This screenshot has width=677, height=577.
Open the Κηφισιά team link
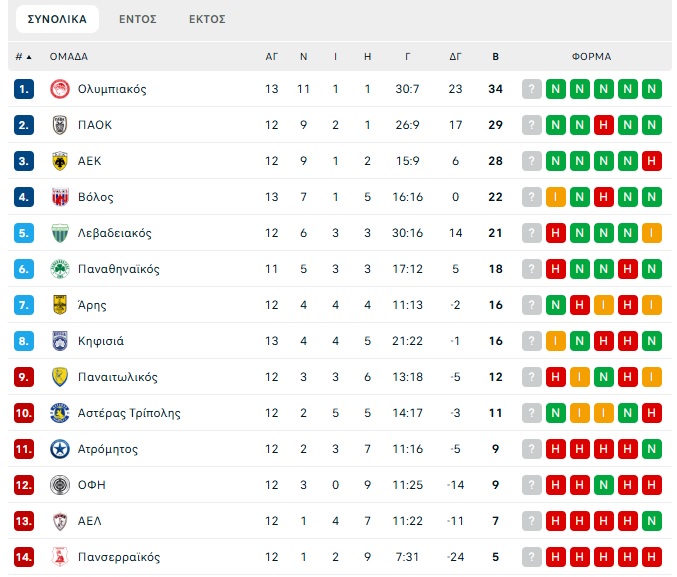101,341
